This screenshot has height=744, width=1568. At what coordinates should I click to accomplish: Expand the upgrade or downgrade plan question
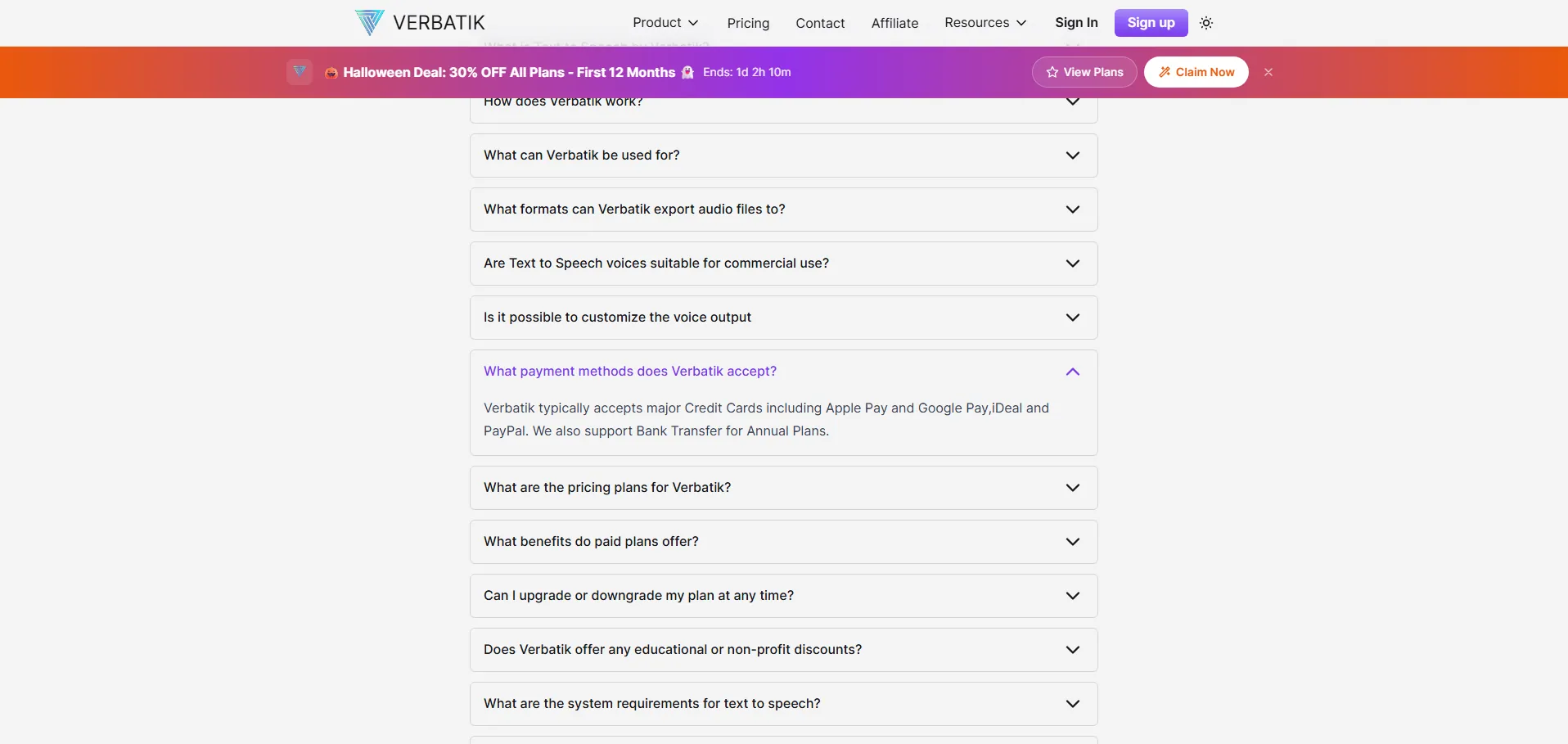783,596
